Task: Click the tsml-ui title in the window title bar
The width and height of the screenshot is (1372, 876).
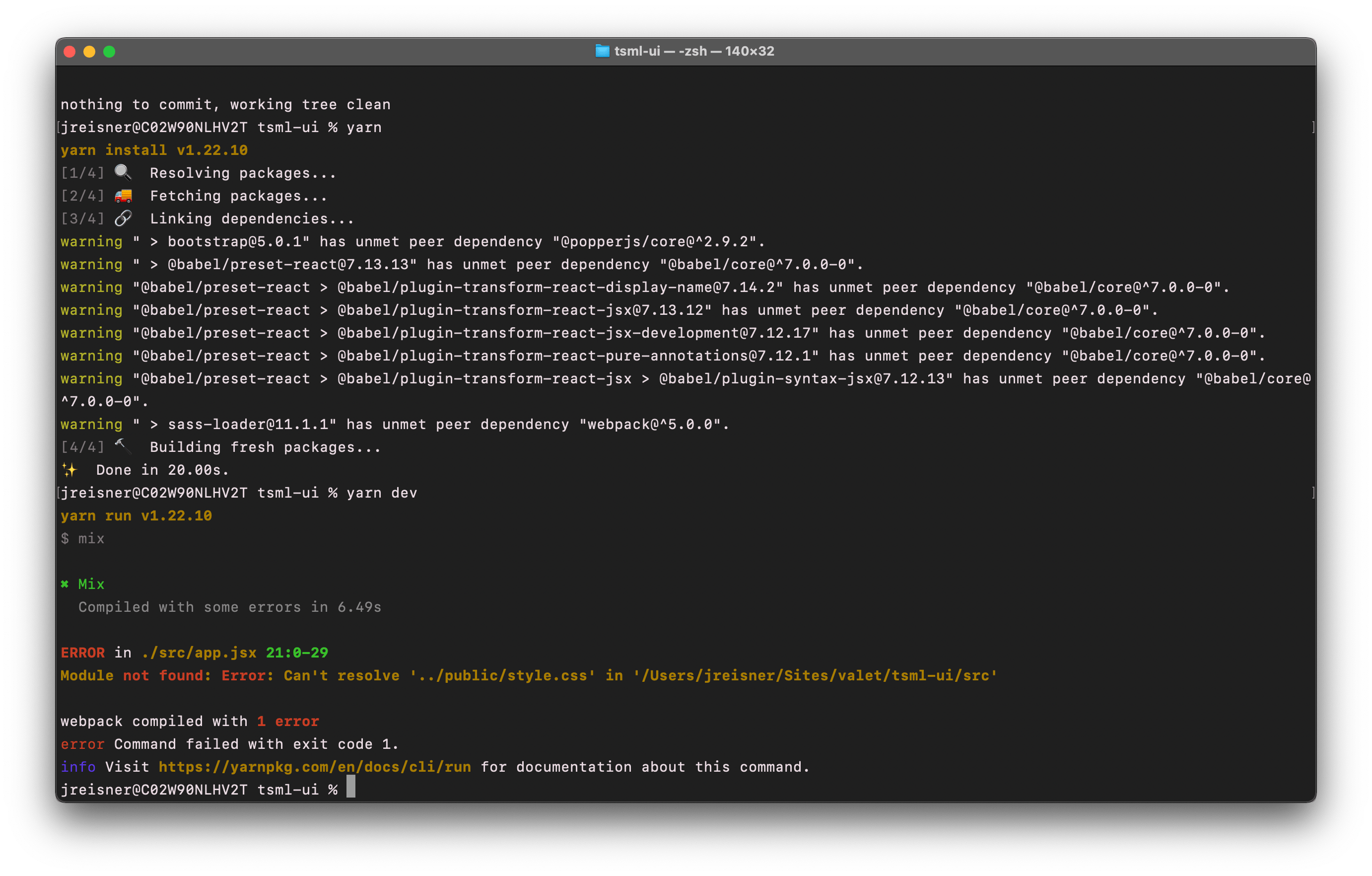Action: (x=638, y=51)
